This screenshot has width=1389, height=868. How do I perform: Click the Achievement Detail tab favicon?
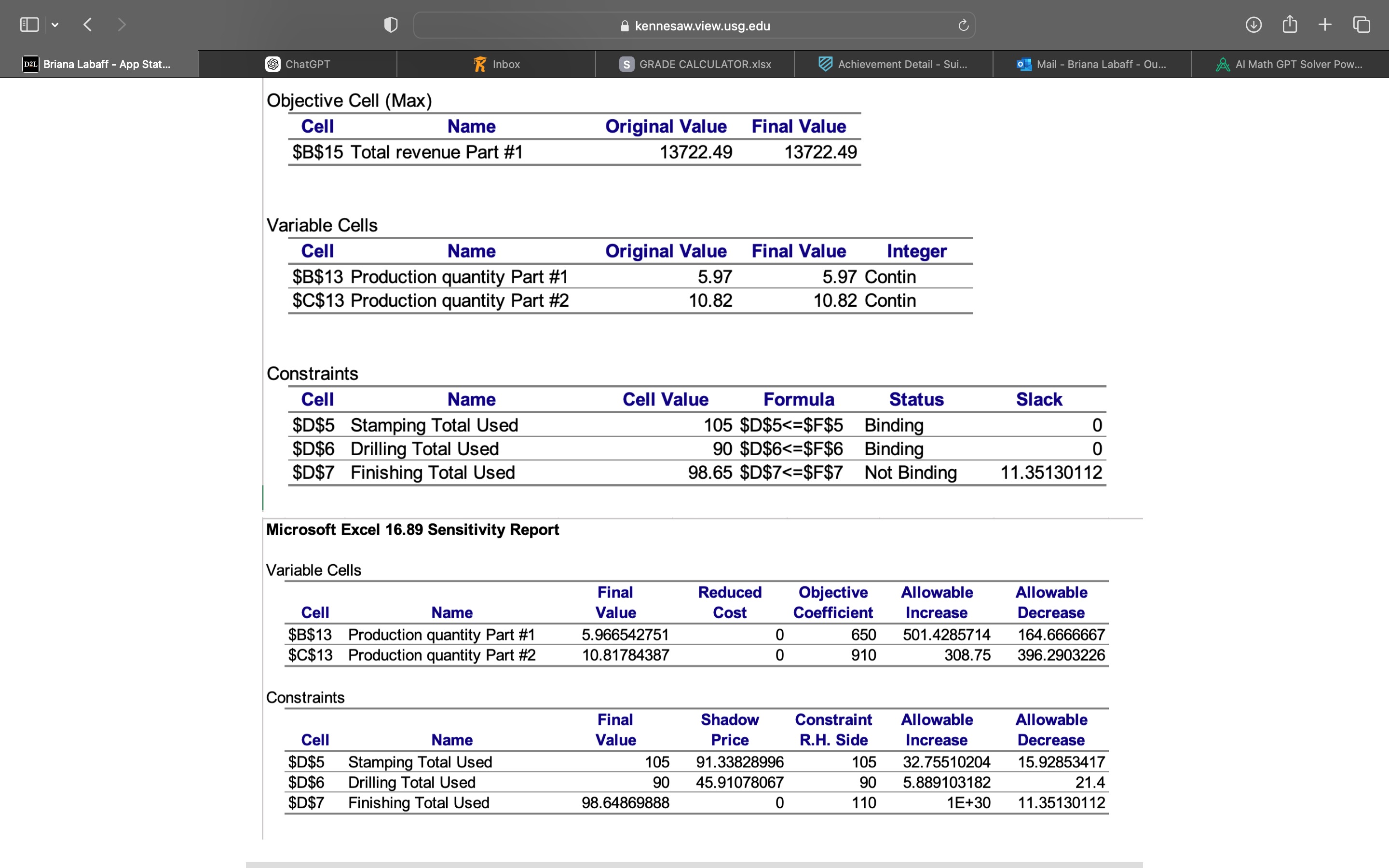tap(825, 64)
